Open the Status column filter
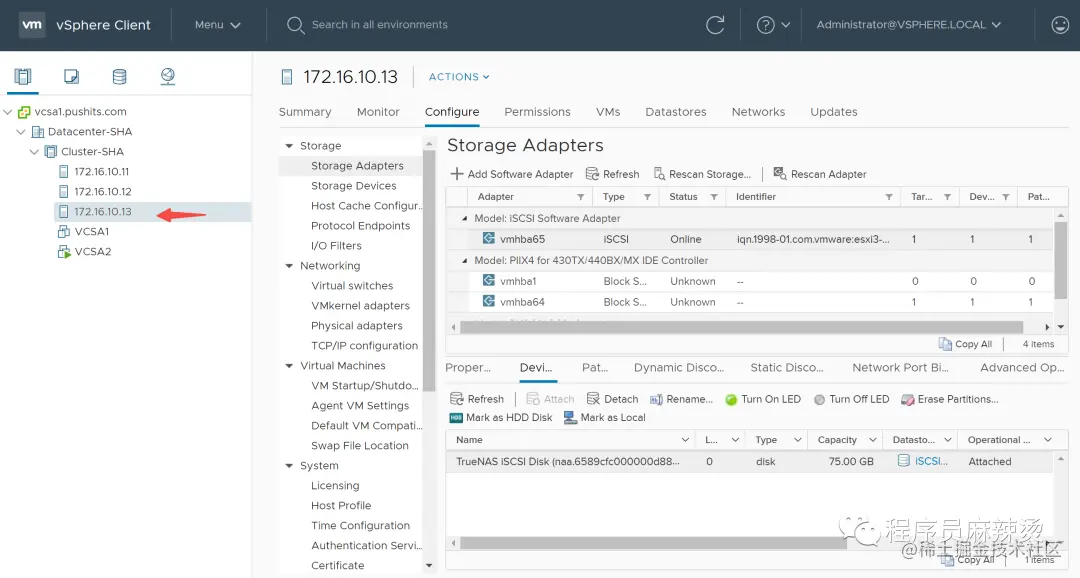Image resolution: width=1080 pixels, height=578 pixels. coord(714,197)
